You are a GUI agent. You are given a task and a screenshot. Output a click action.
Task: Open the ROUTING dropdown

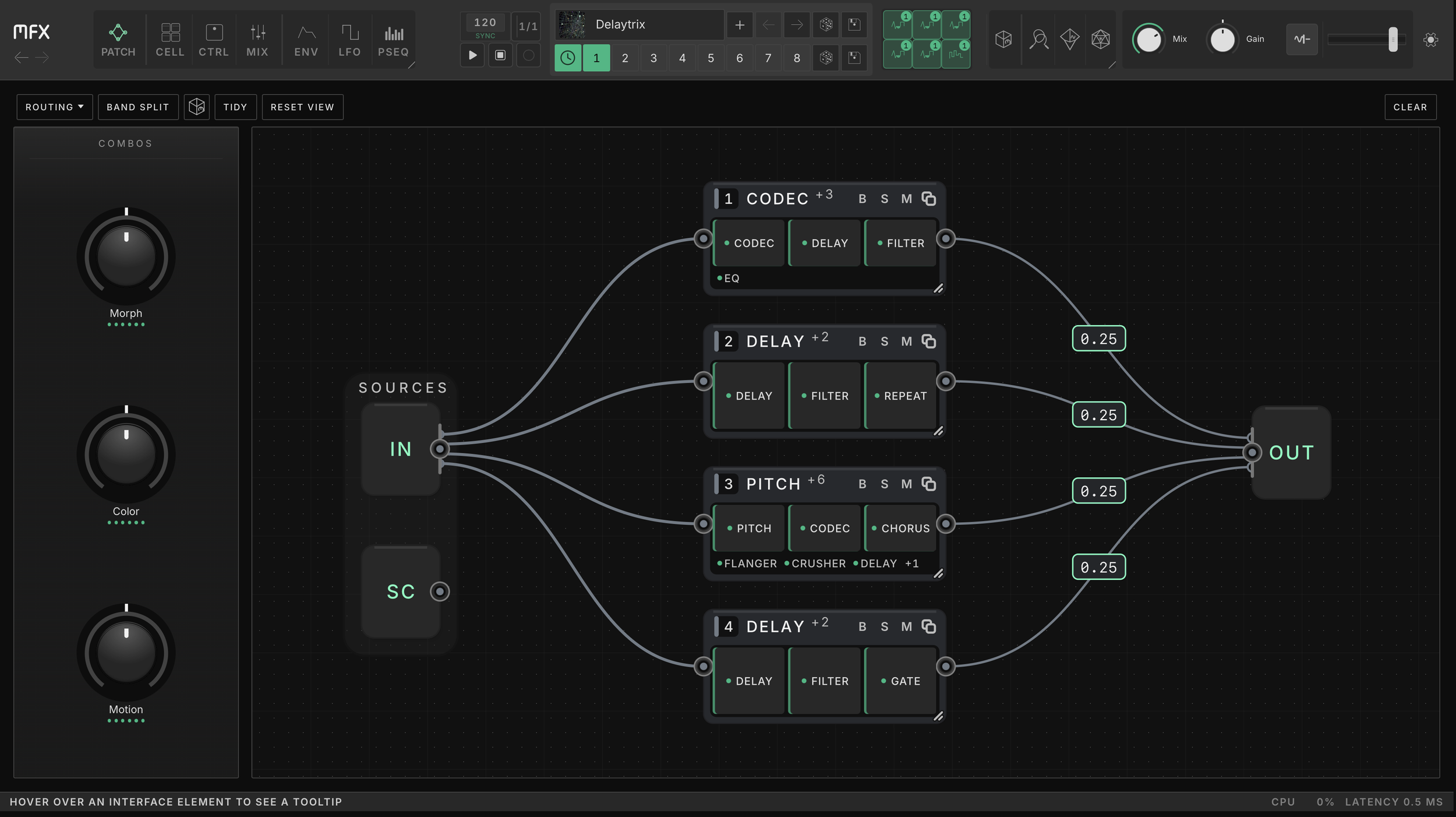coord(55,107)
